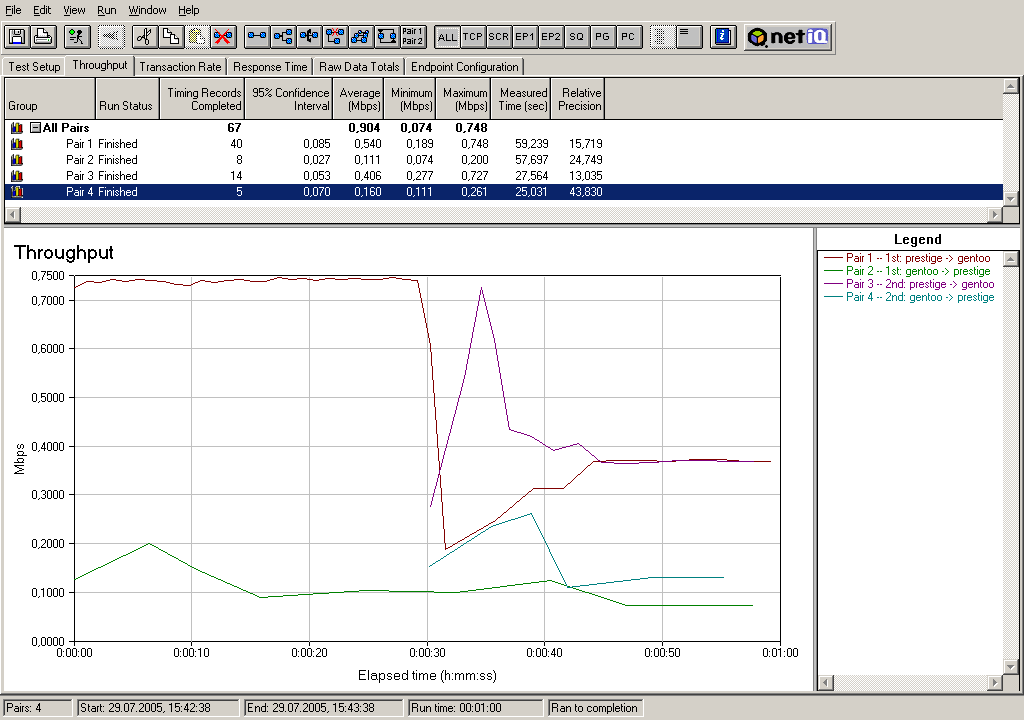Open the Run menu
This screenshot has height=720, width=1024.
point(107,10)
